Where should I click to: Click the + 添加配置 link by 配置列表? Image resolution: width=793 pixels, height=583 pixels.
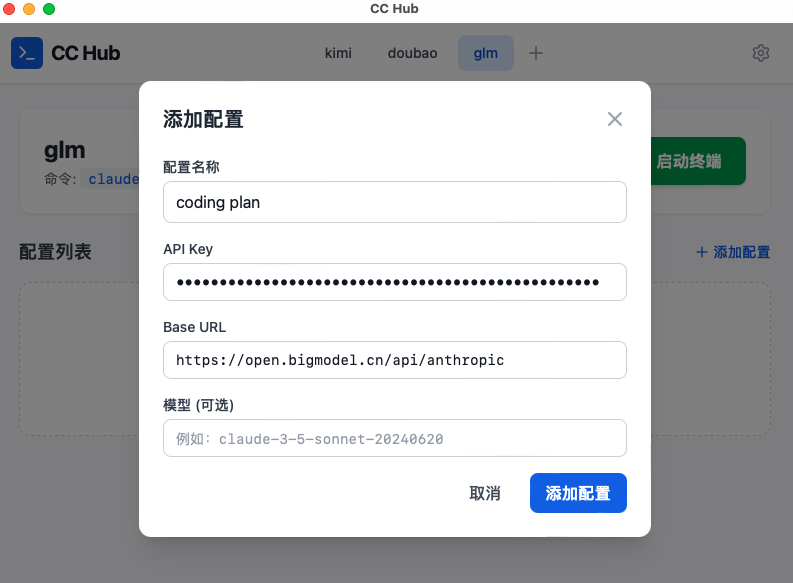pyautogui.click(x=733, y=252)
